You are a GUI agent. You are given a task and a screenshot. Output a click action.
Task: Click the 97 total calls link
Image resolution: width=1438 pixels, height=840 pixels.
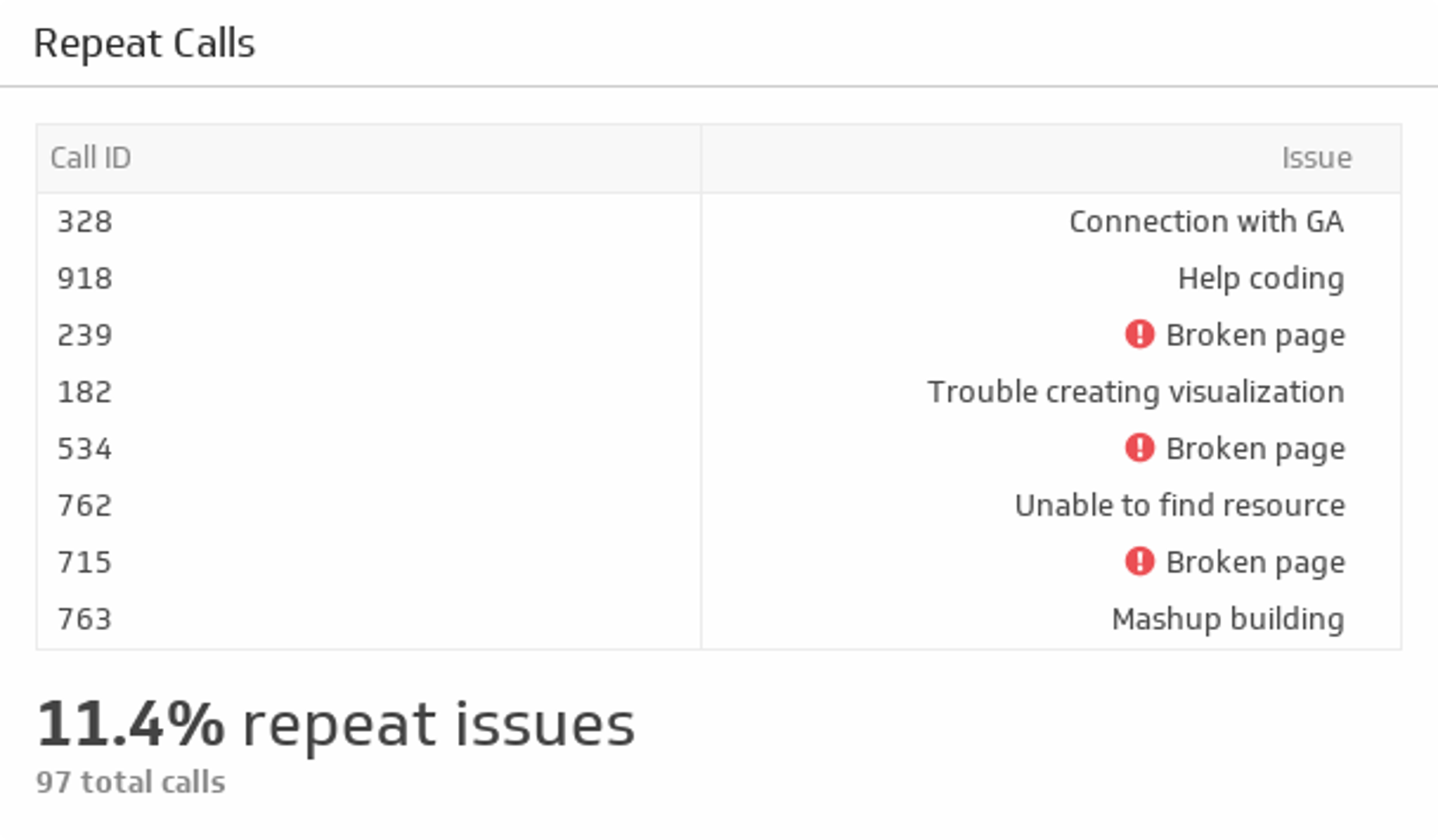tap(131, 781)
